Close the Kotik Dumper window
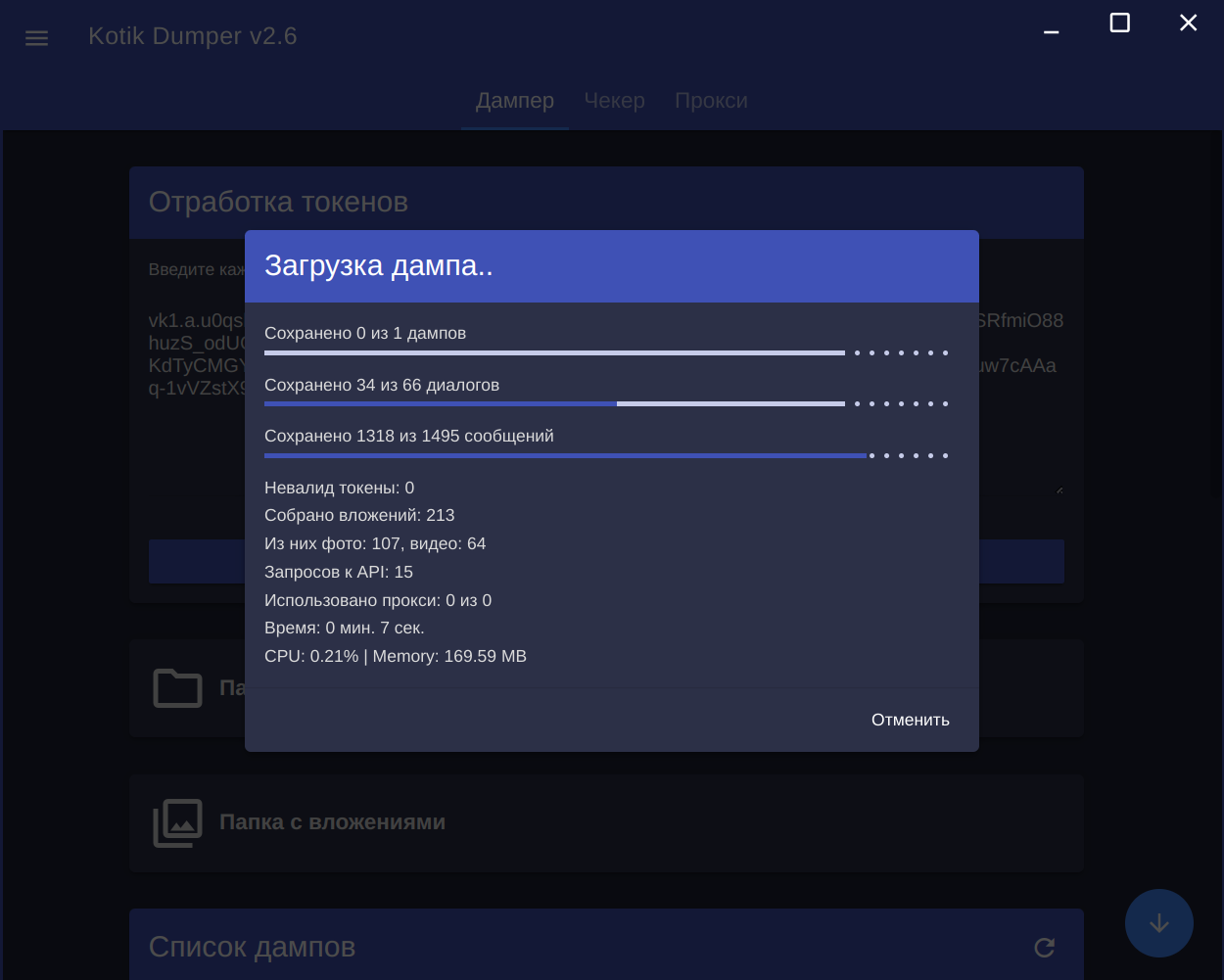 [x=1189, y=23]
